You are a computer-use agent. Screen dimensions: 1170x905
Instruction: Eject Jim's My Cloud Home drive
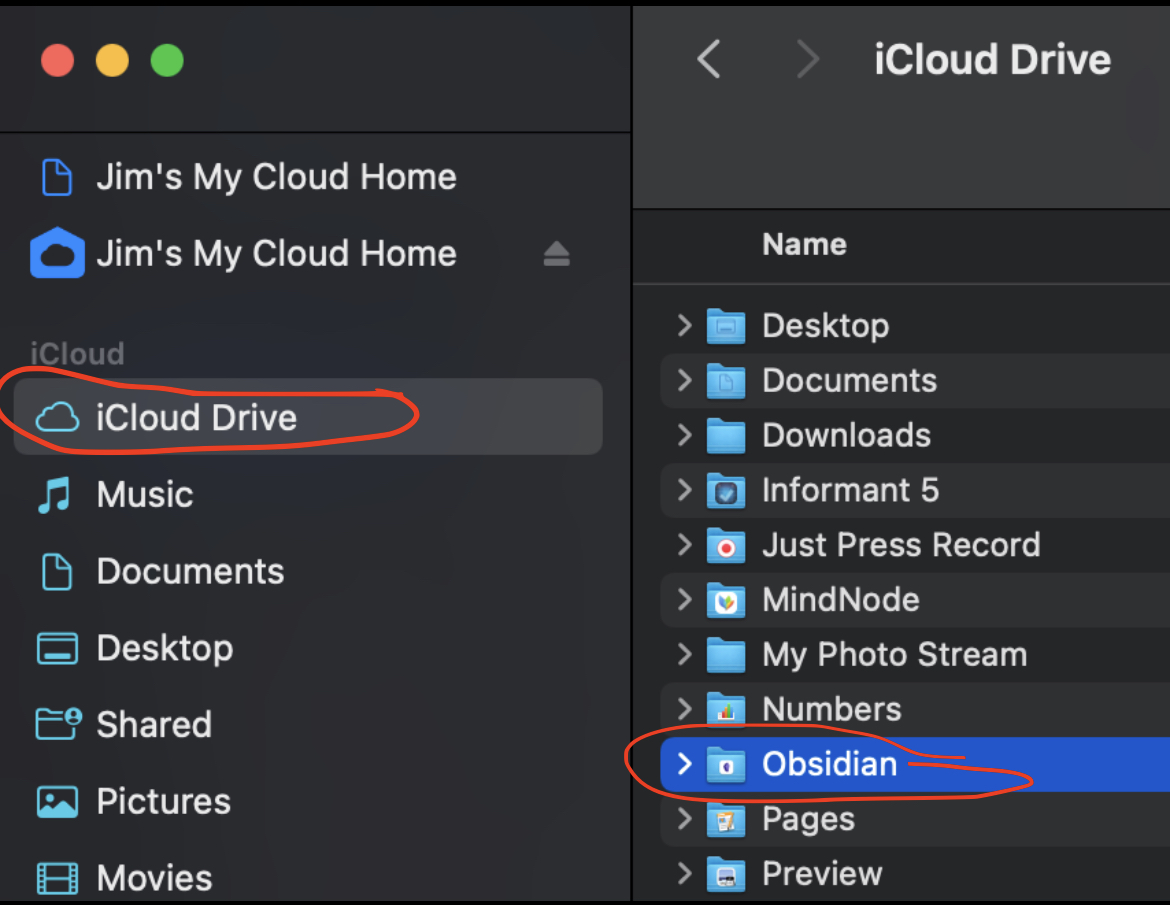(x=556, y=254)
